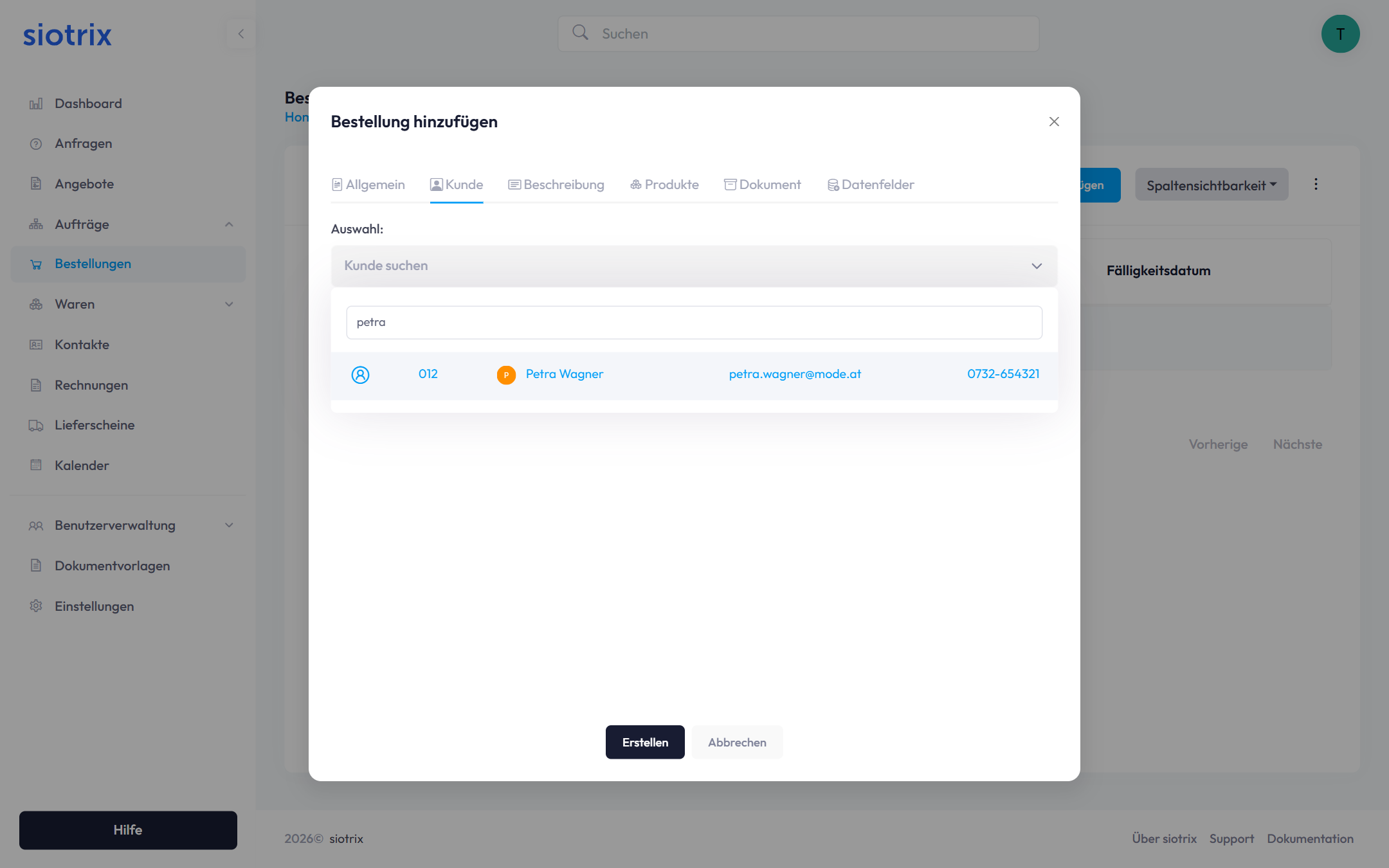Switch to the Datenfelder tab
Viewport: 1389px width, 868px height.
pyautogui.click(x=871, y=185)
